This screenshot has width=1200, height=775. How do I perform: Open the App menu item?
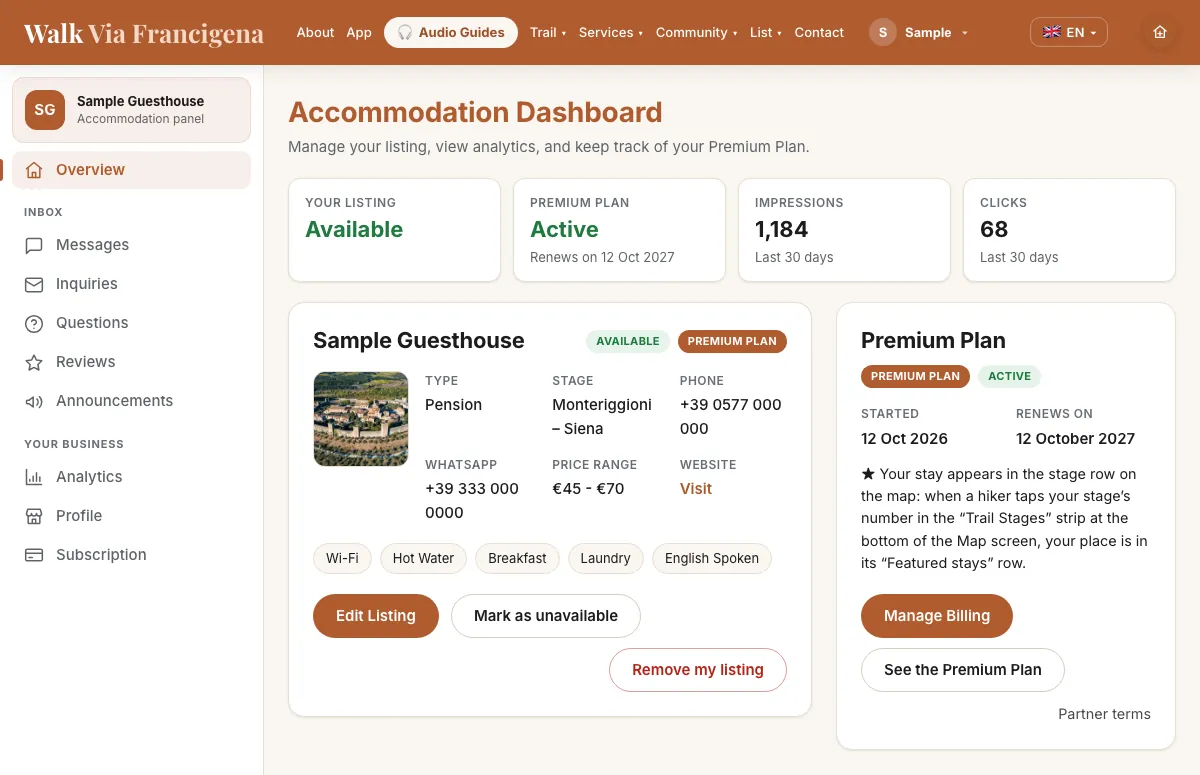(359, 32)
